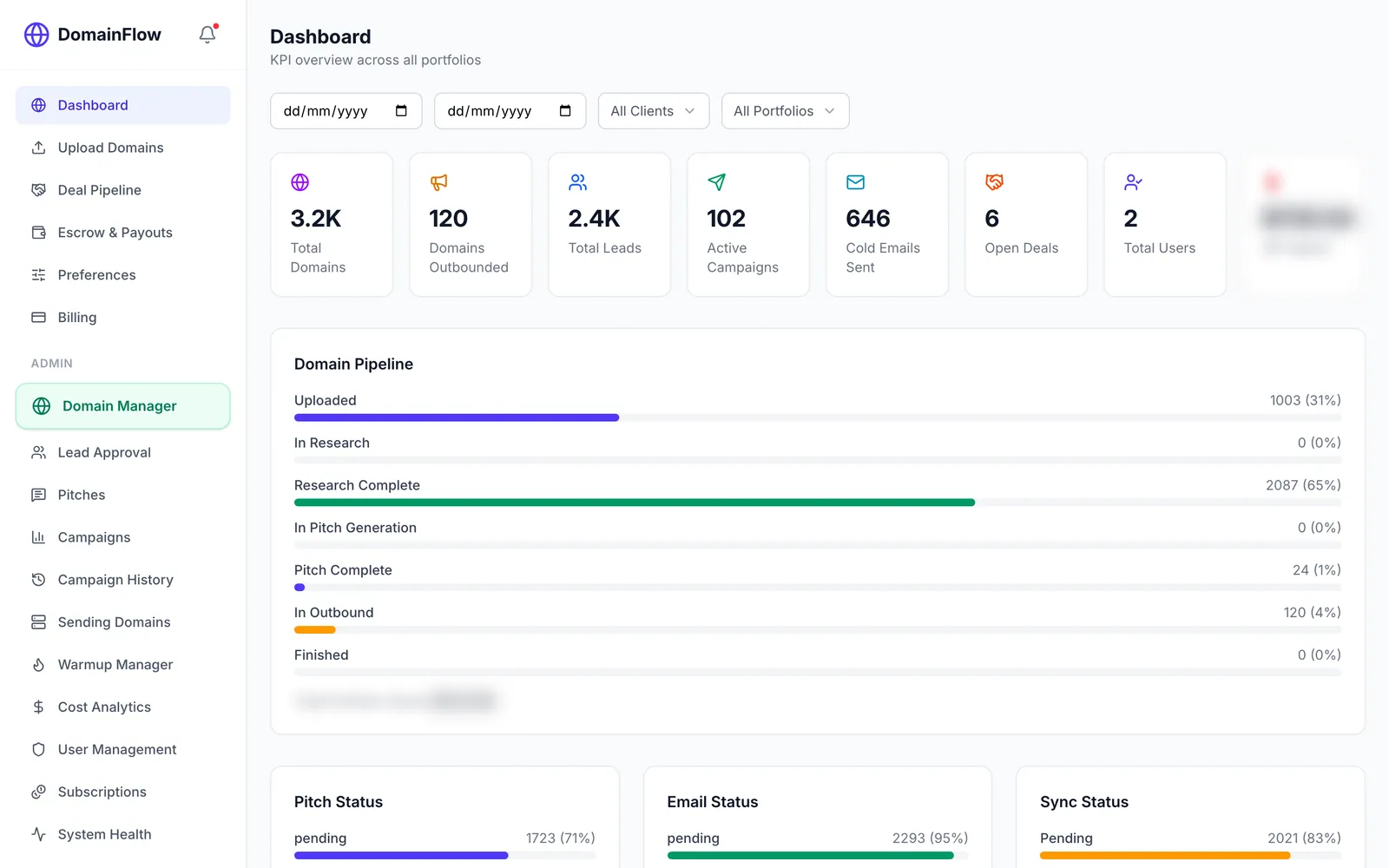Image resolution: width=1389 pixels, height=868 pixels.
Task: Focus the second dd/mm/yyyy date field
Action: click(x=510, y=111)
